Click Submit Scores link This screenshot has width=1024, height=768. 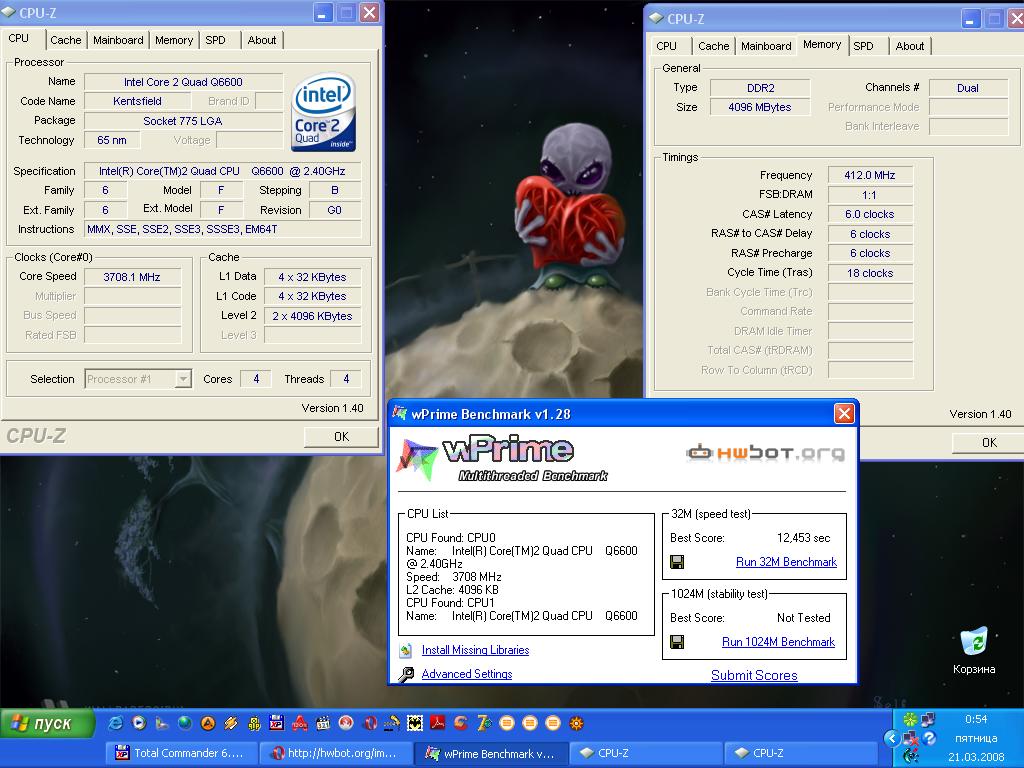click(x=754, y=675)
